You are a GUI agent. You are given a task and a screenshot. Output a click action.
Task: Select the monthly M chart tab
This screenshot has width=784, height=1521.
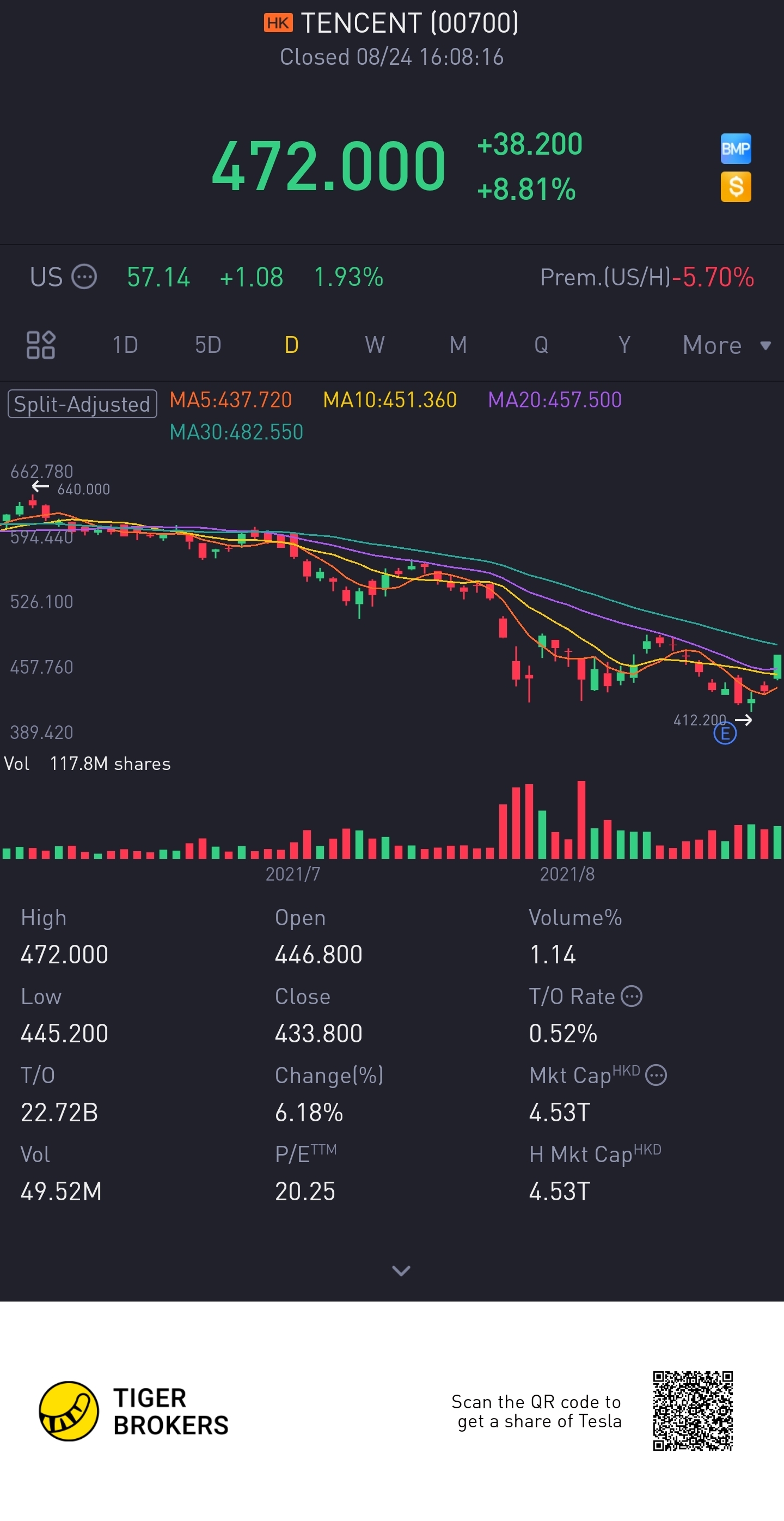tap(458, 345)
